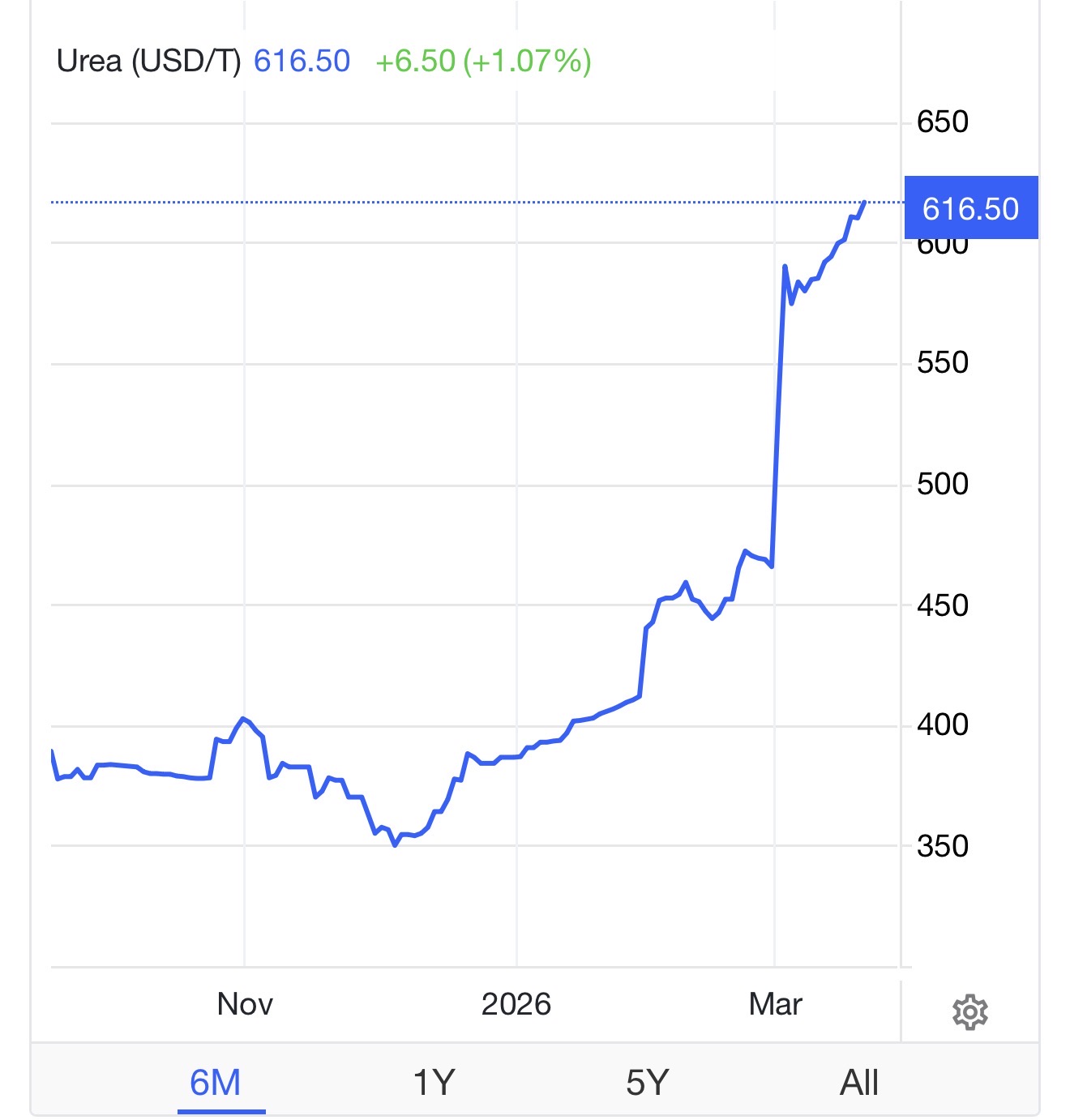Click the Nov label on time axis
1070x1120 pixels.
[x=245, y=1004]
